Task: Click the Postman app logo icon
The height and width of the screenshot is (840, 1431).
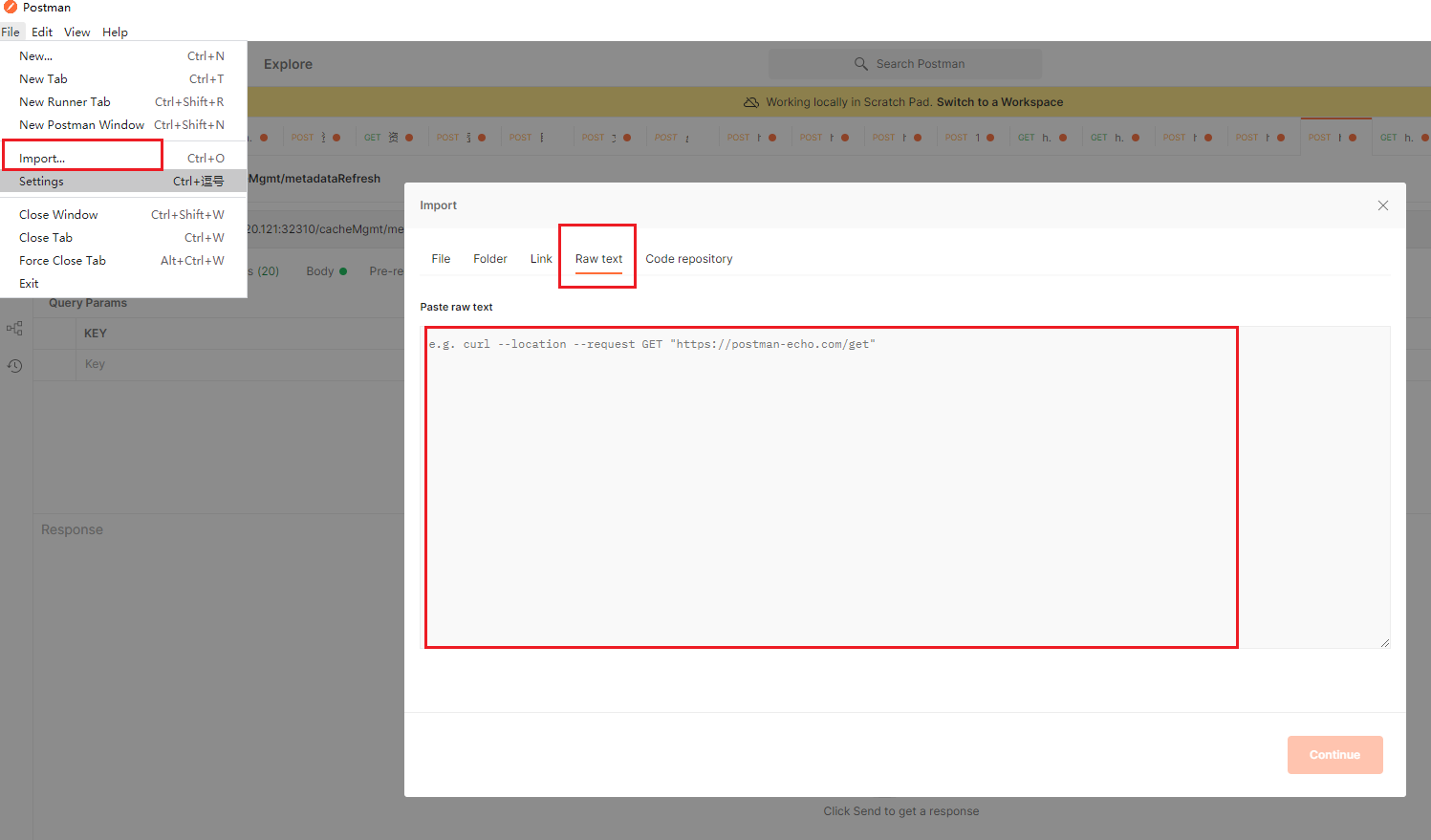Action: coord(11,8)
